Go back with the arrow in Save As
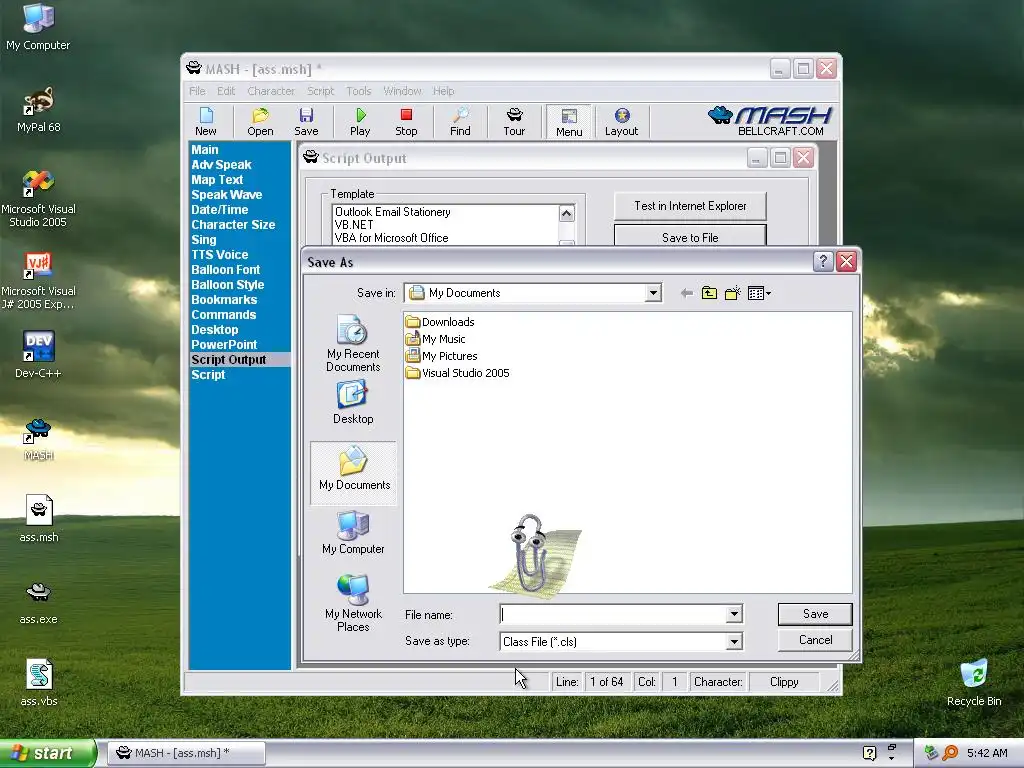Image resolution: width=1024 pixels, height=768 pixels. [686, 293]
